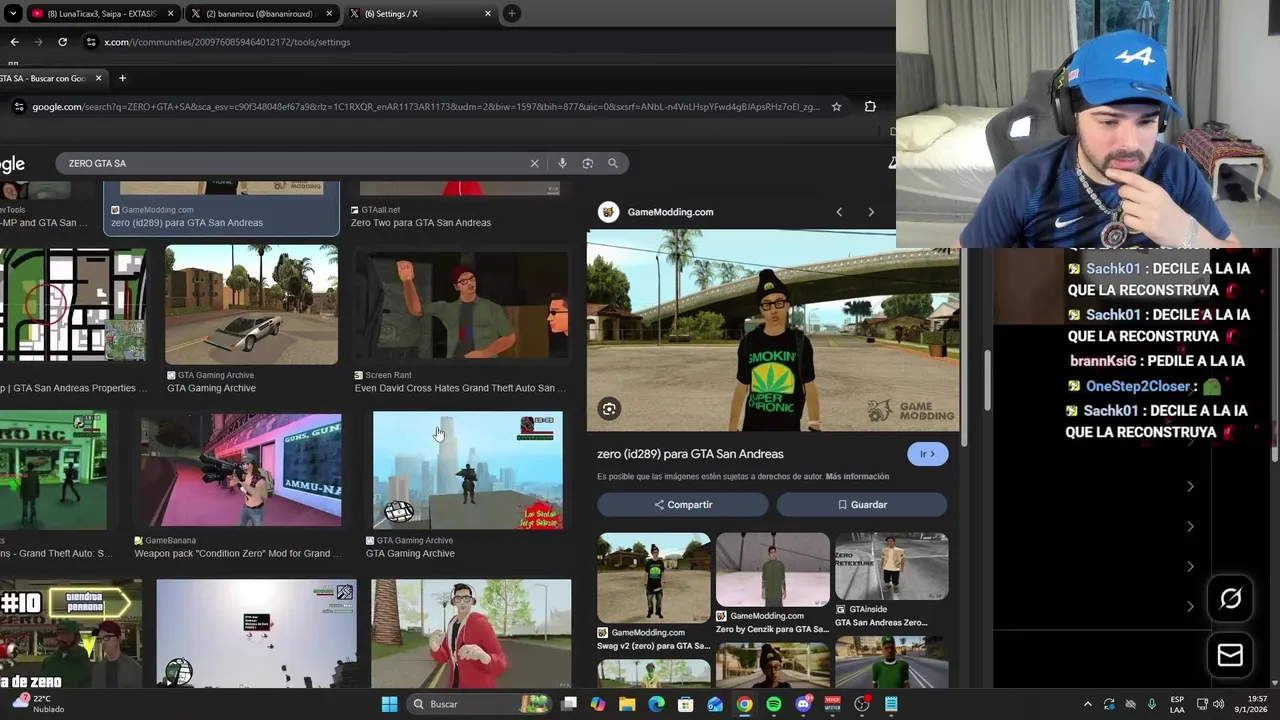View site information icon for google.com
Viewport: 1280px width, 720px height.
[x=18, y=107]
